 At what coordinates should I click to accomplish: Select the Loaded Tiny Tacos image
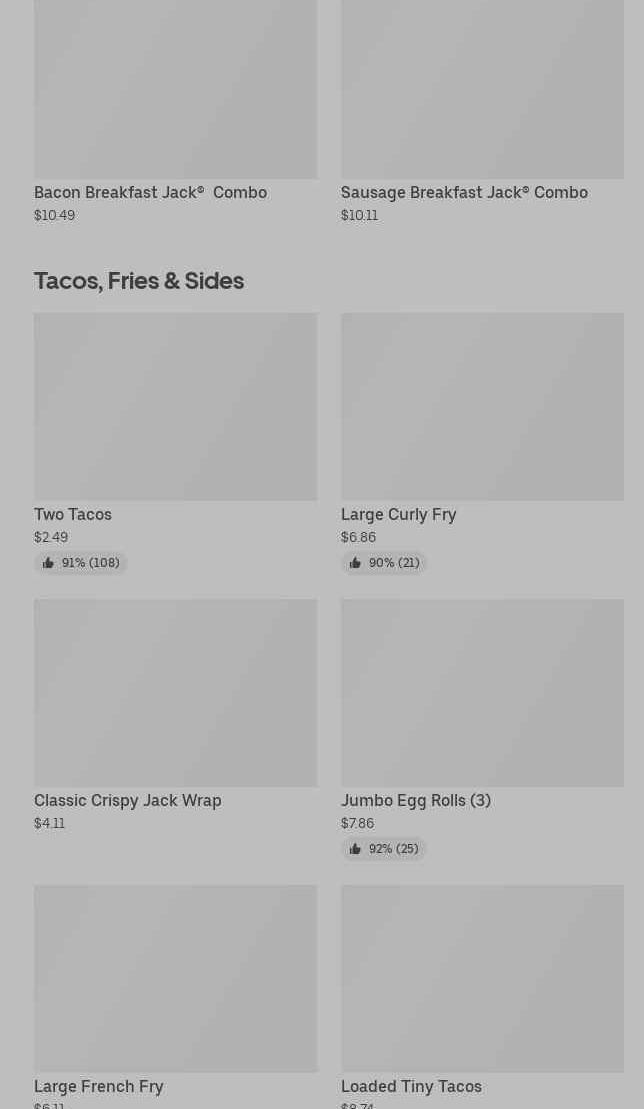pos(482,978)
